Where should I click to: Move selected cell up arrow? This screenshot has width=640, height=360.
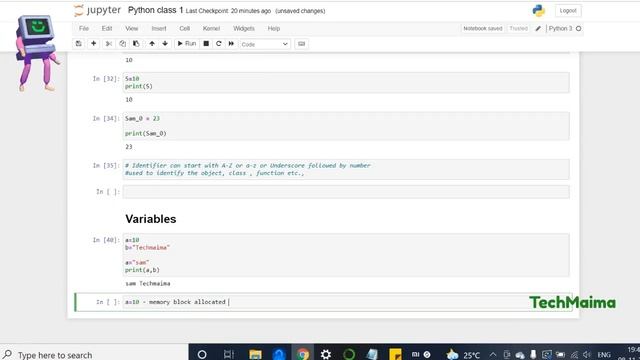tap(152, 44)
